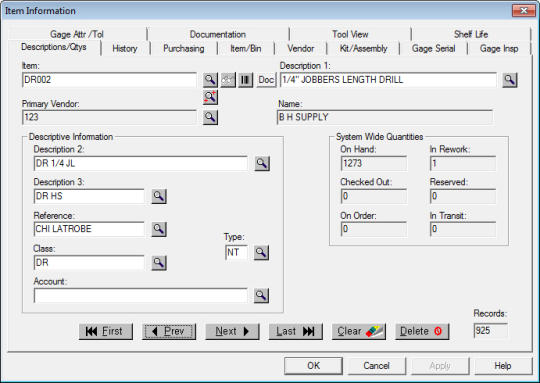Click the Records count field showing 925
Viewport: 540px width, 383px height.
coord(491,331)
